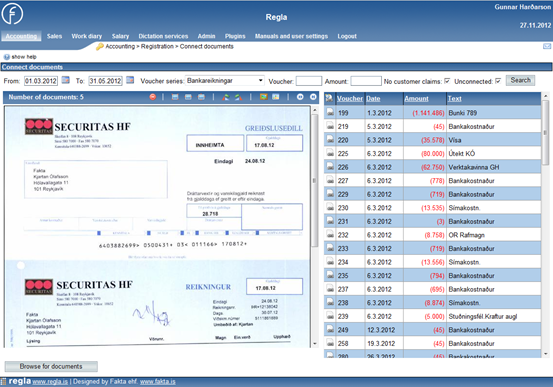Toggle the Unconnected checkbox

coord(498,81)
